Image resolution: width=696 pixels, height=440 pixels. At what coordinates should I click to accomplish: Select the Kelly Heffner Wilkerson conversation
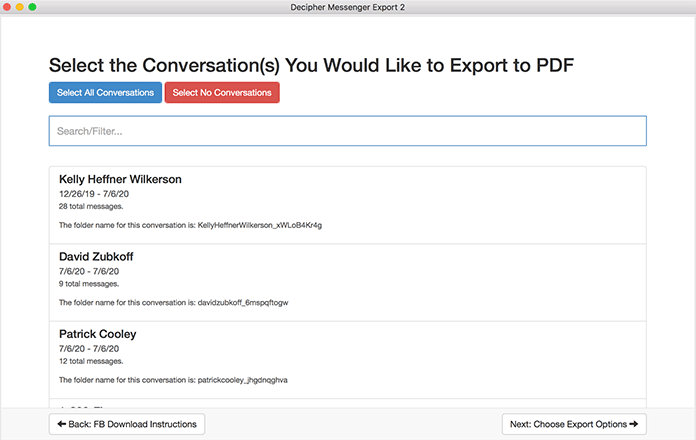(x=348, y=205)
